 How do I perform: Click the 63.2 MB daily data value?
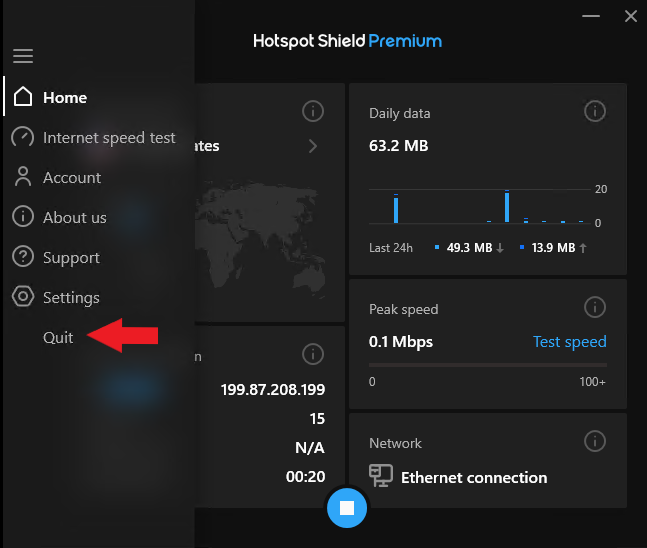pos(399,146)
